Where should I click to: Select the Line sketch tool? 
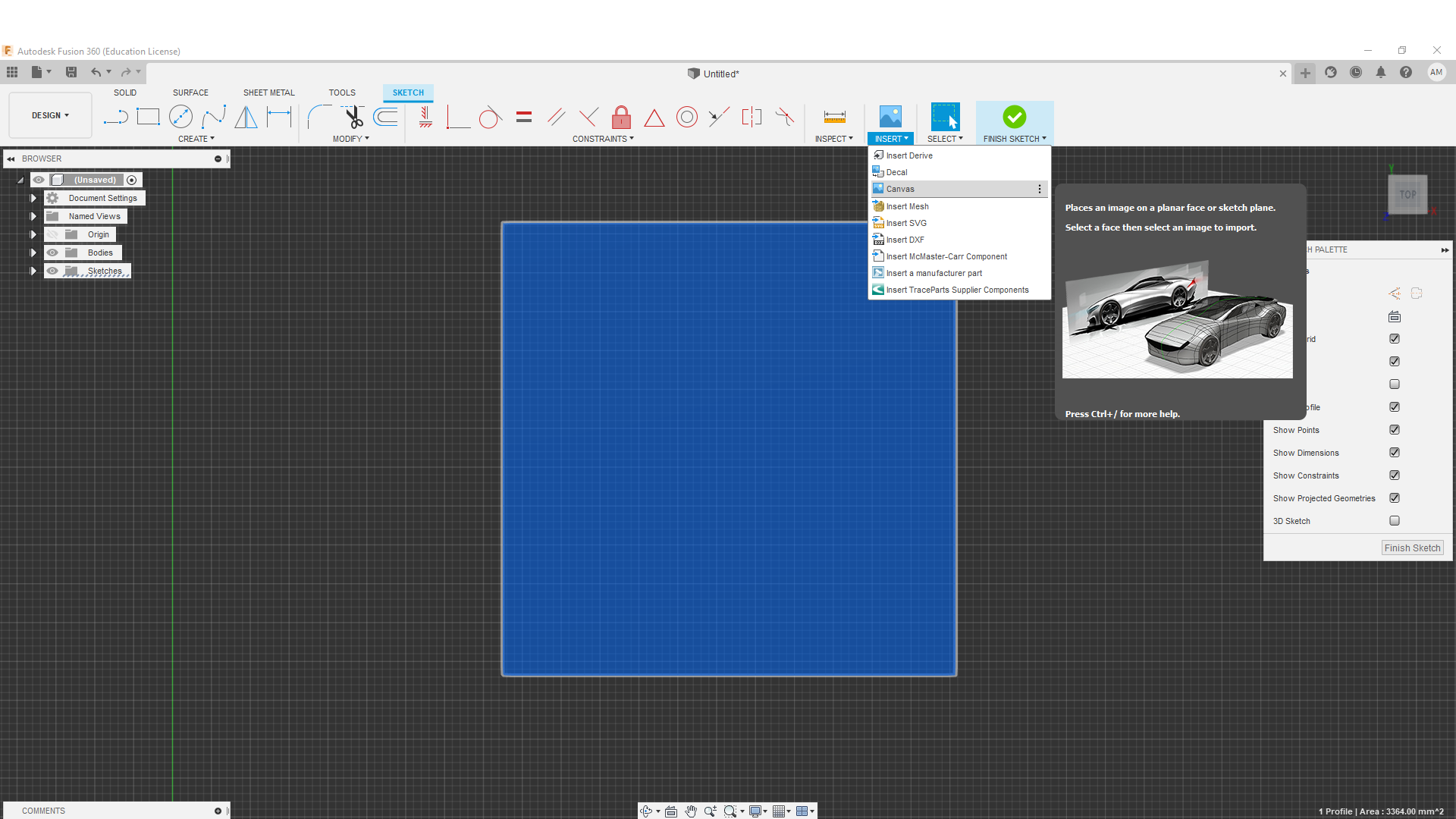click(x=115, y=117)
